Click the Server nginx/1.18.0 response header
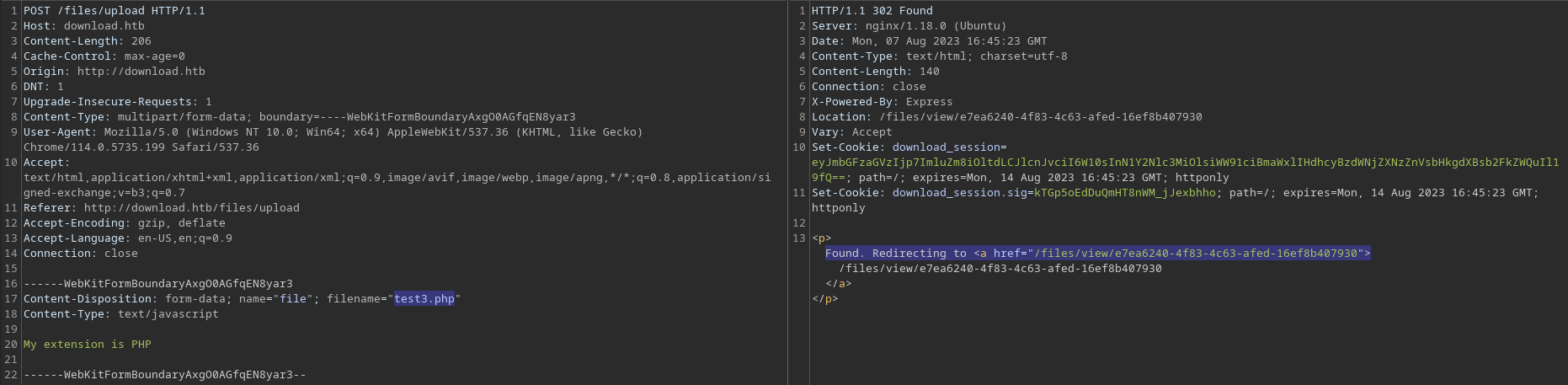The height and width of the screenshot is (385, 1568). pyautogui.click(x=909, y=26)
